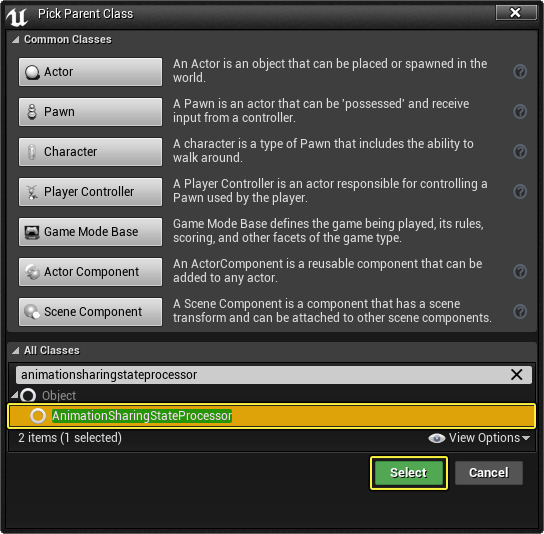This screenshot has width=544, height=534.
Task: Select AnimationSharingStateProcessor in the class list
Action: 272,416
